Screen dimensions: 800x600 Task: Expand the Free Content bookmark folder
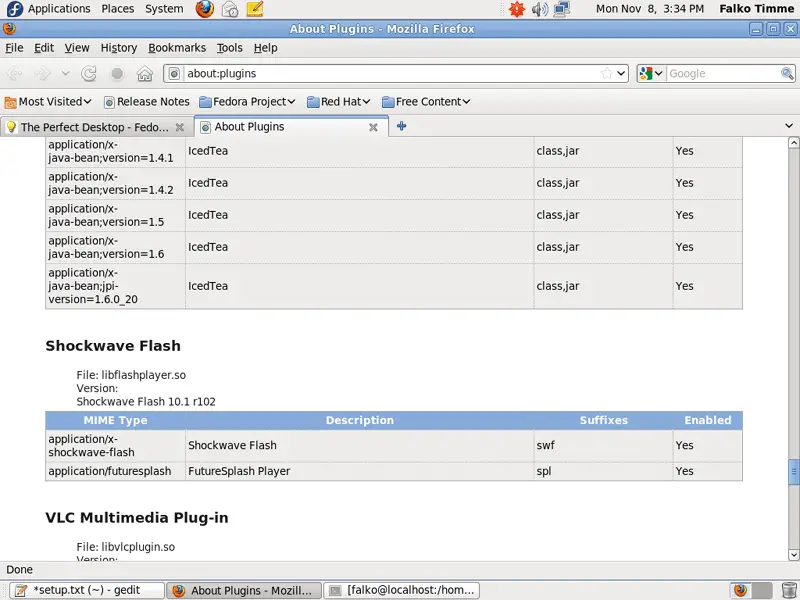(426, 102)
